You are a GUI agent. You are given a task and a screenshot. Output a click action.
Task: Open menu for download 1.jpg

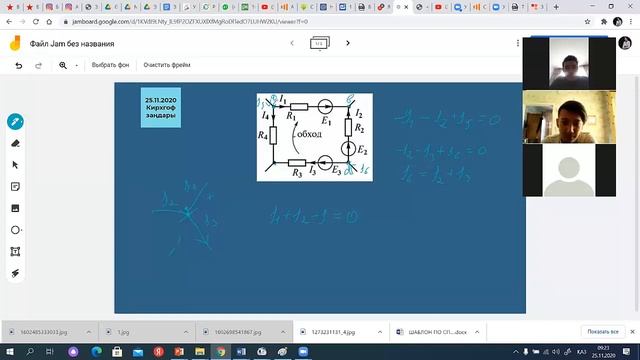click(x=186, y=332)
